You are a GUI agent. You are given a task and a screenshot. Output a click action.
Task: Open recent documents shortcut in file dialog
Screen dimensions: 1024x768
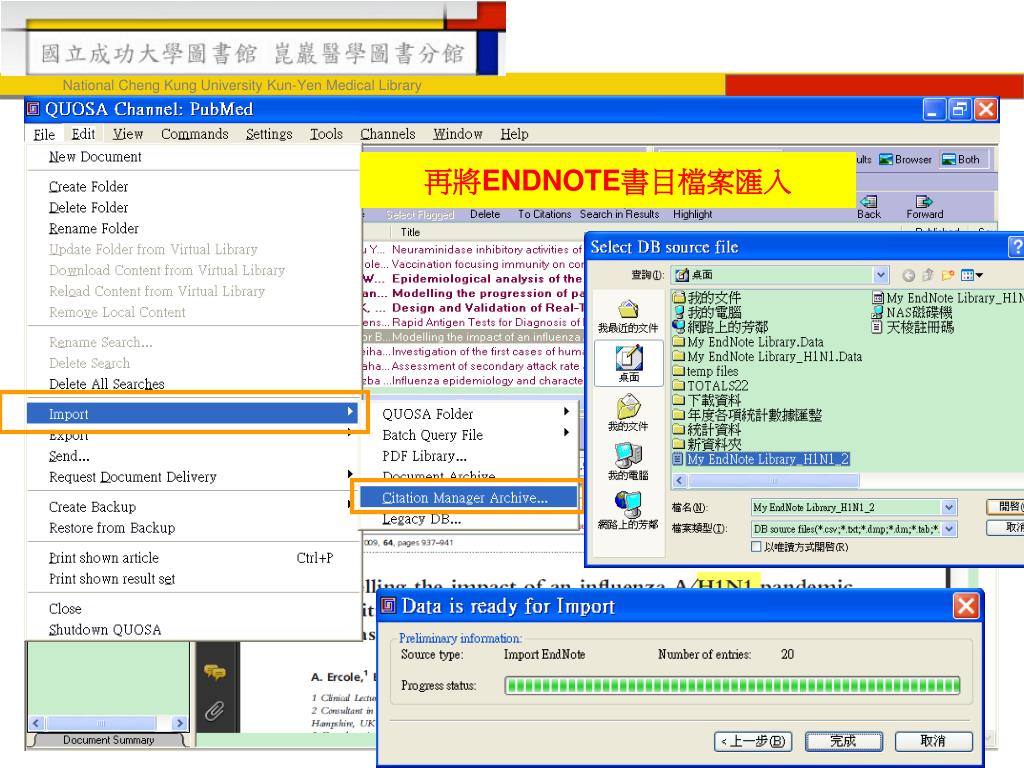coord(628,317)
